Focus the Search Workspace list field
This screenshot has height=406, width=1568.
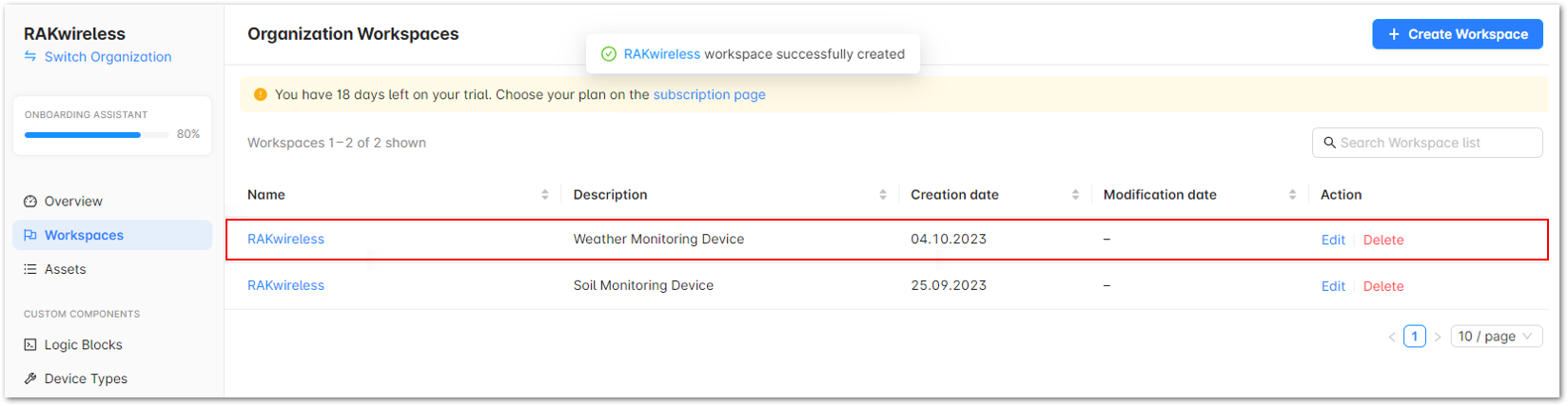tap(1427, 143)
